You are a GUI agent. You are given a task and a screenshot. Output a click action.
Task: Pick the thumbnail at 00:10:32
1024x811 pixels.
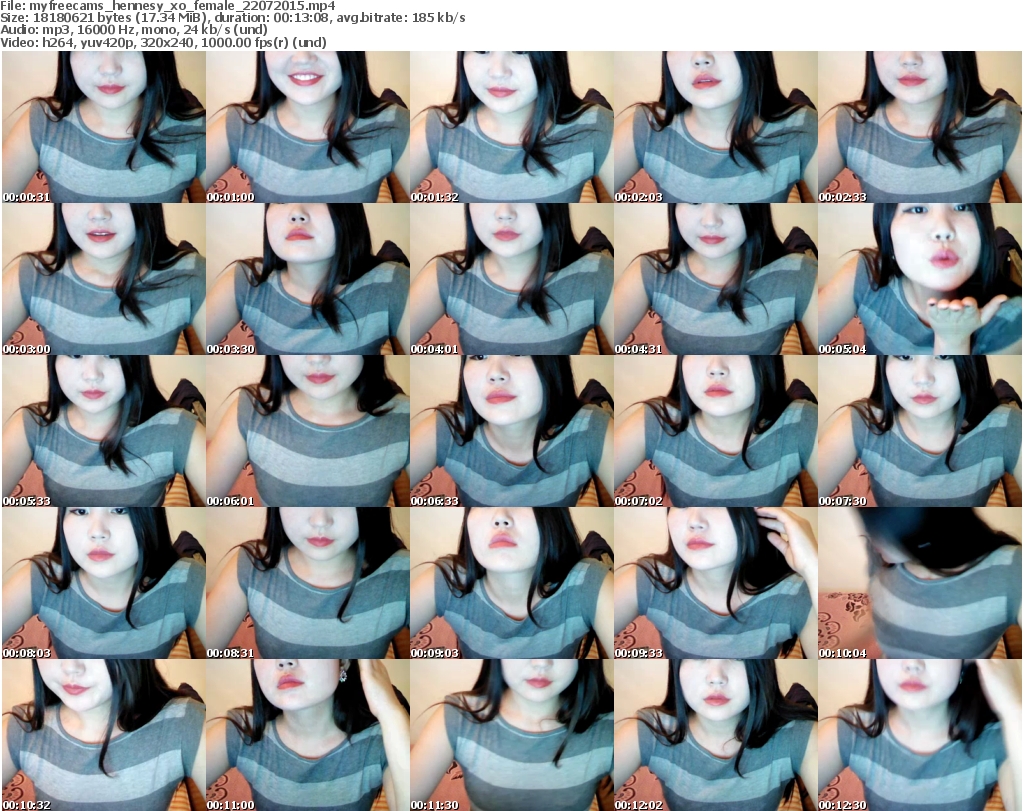coord(104,735)
